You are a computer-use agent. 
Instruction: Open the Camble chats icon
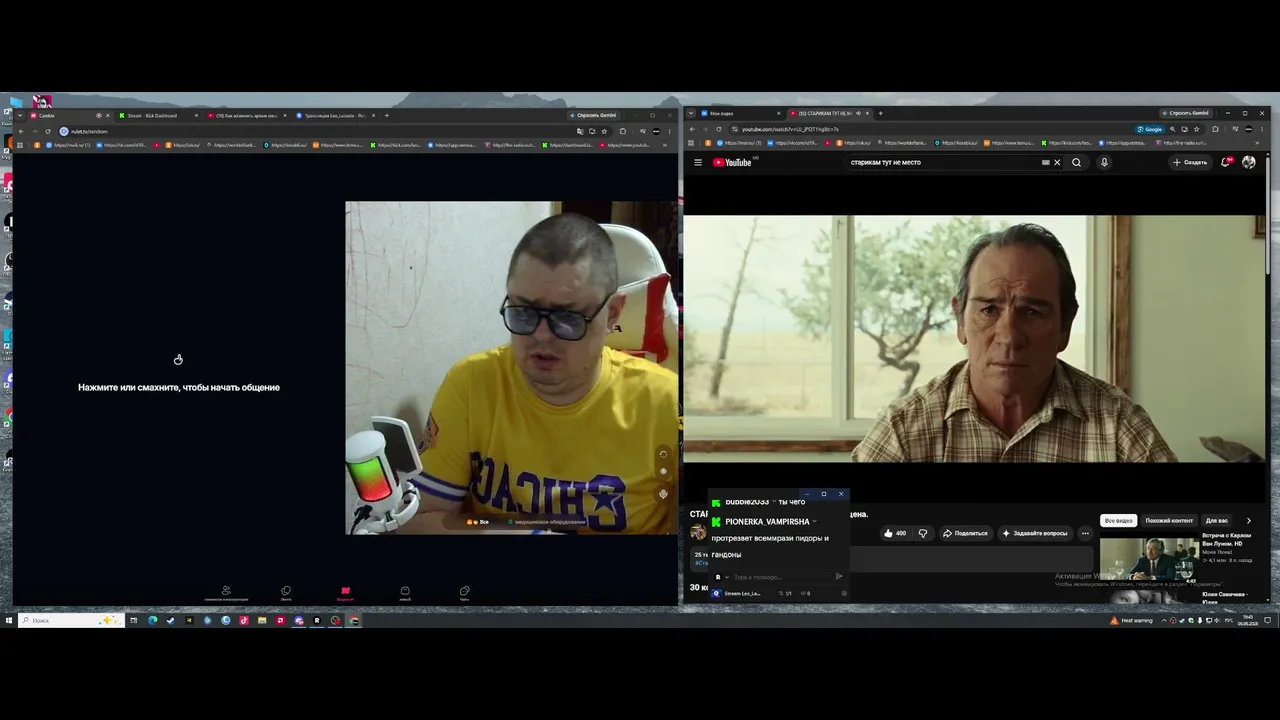pyautogui.click(x=464, y=592)
